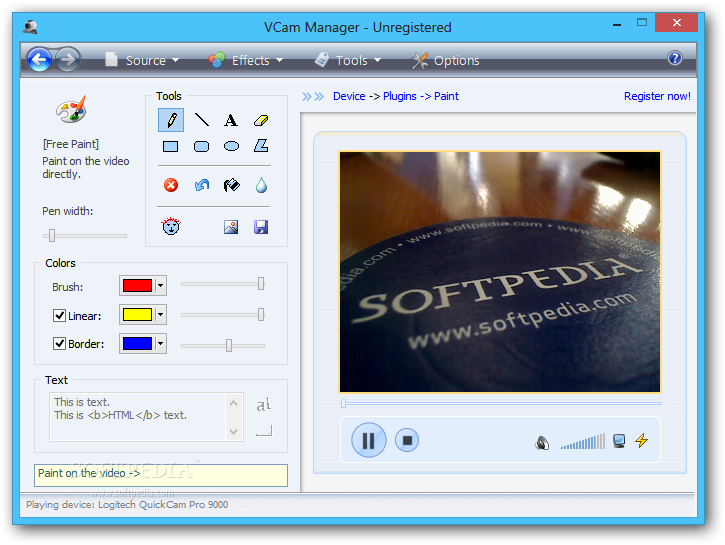This screenshot has height=545, width=725.
Task: Click the volume level bars
Action: 583,441
